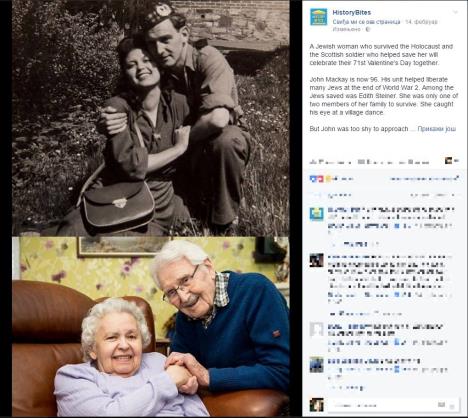Open the post options chevron beside HistoryBites

[x=455, y=12]
